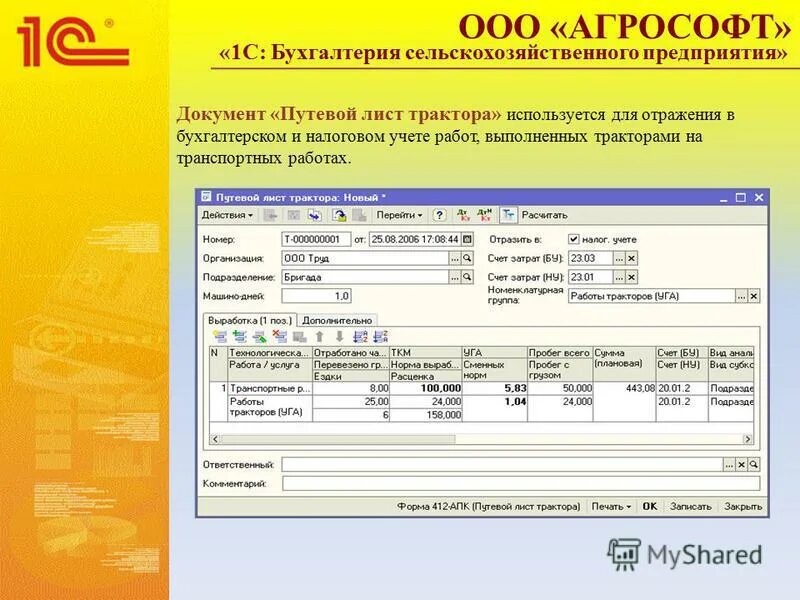
Task: Select the Дт/Кт postings icon
Action: (462, 215)
